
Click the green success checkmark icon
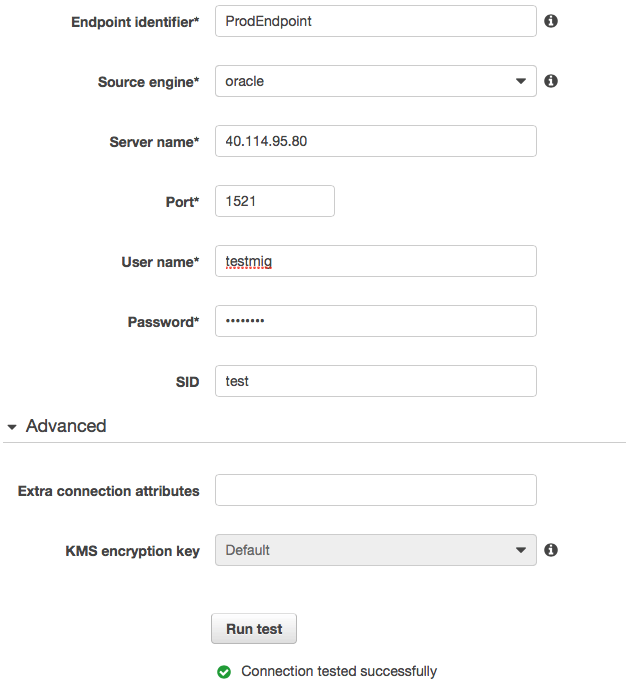[x=224, y=672]
